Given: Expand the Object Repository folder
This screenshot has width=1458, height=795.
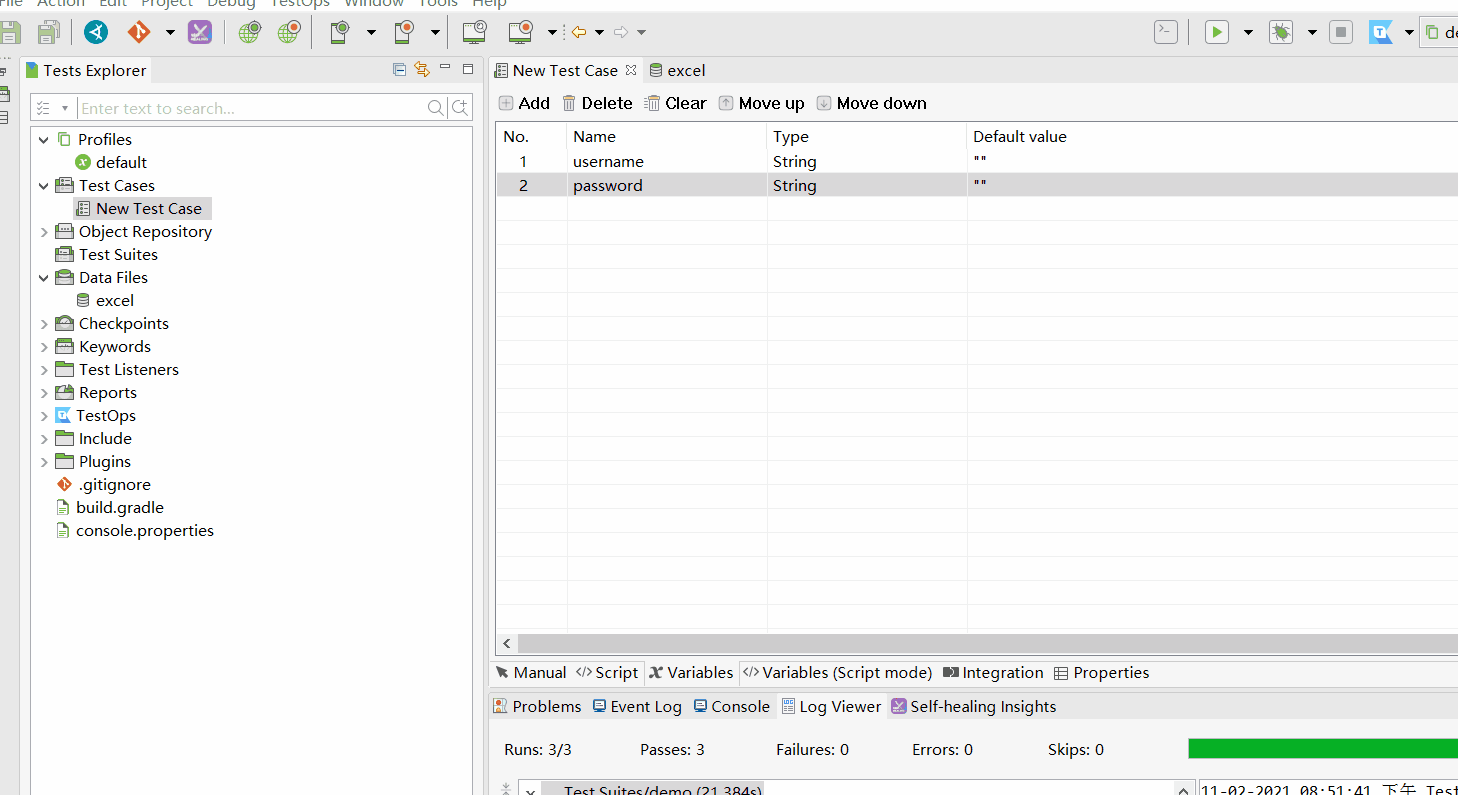Looking at the screenshot, I should point(44,232).
